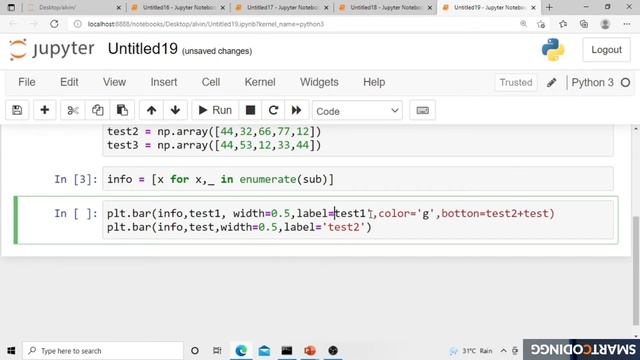Image resolution: width=640 pixels, height=360 pixels.
Task: Open the File menu
Action: coord(27,82)
